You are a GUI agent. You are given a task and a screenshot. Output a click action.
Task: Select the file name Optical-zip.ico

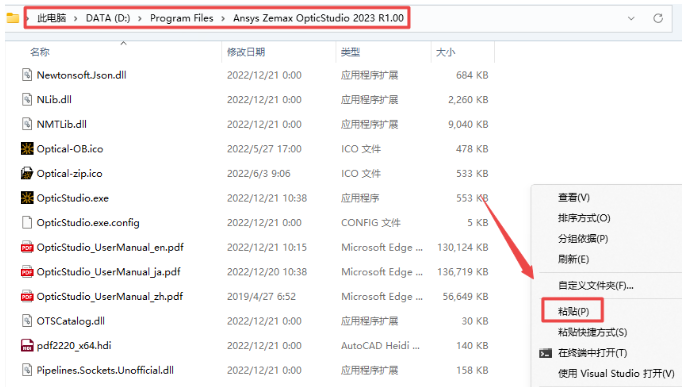[x=69, y=173]
